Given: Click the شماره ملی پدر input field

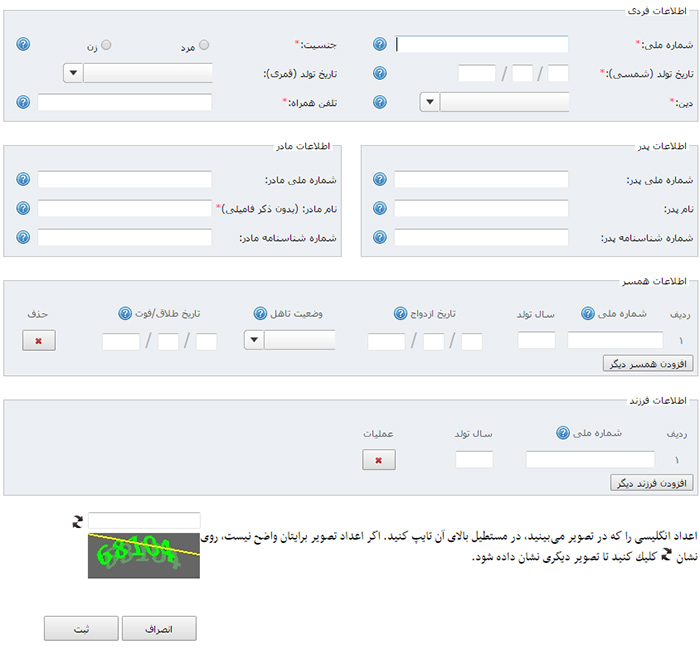Looking at the screenshot, I should coord(481,179).
